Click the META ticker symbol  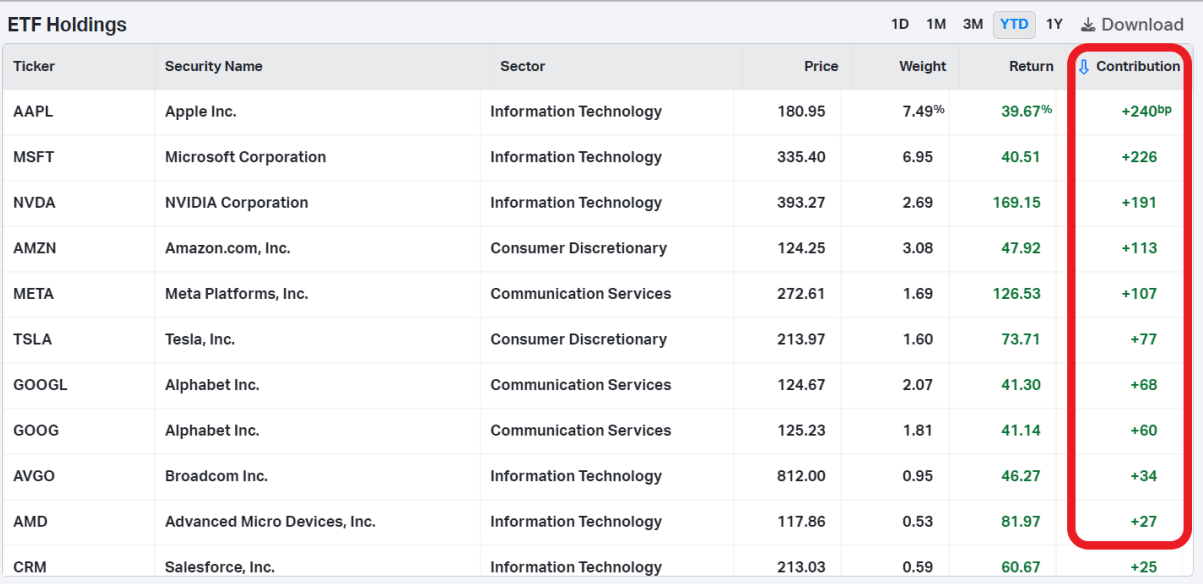33,294
